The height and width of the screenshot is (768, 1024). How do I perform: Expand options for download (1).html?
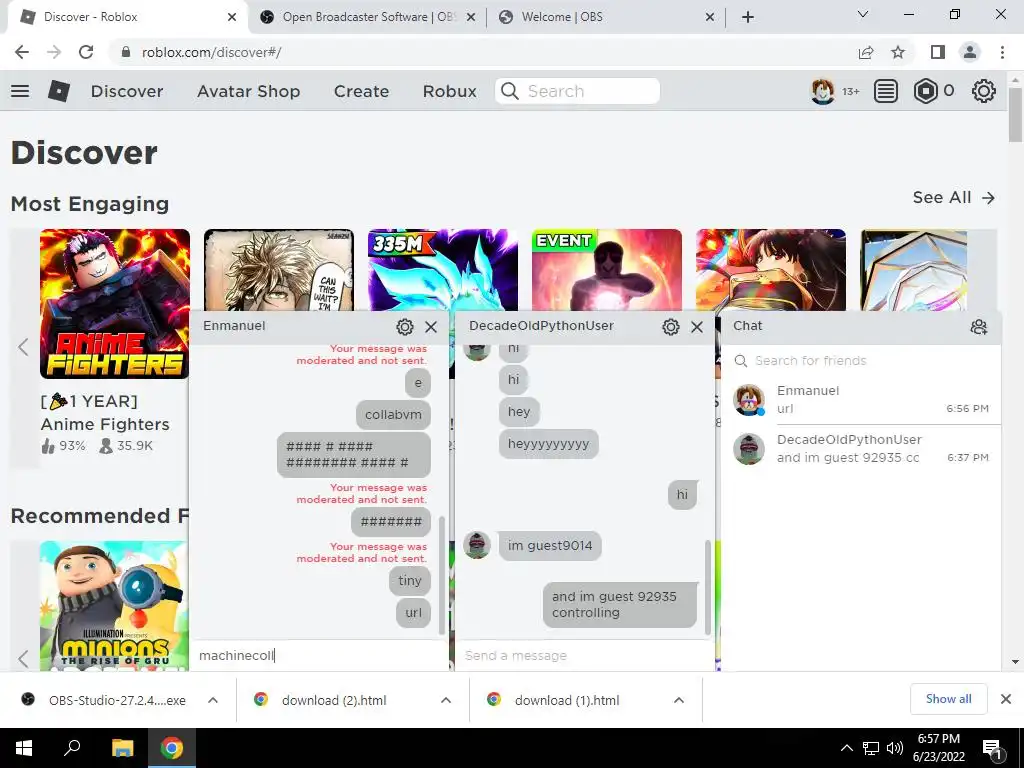tap(679, 700)
